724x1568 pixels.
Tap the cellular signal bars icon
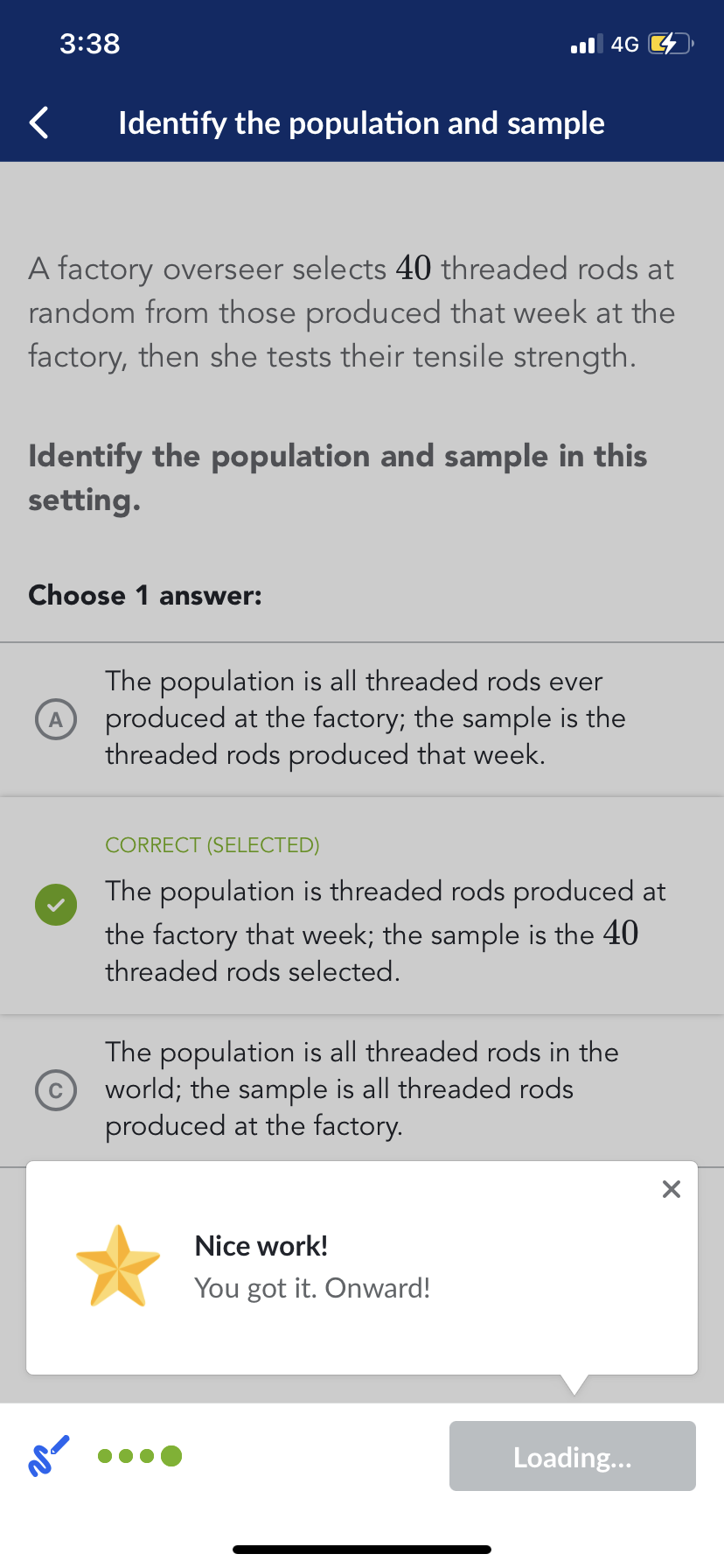click(586, 44)
